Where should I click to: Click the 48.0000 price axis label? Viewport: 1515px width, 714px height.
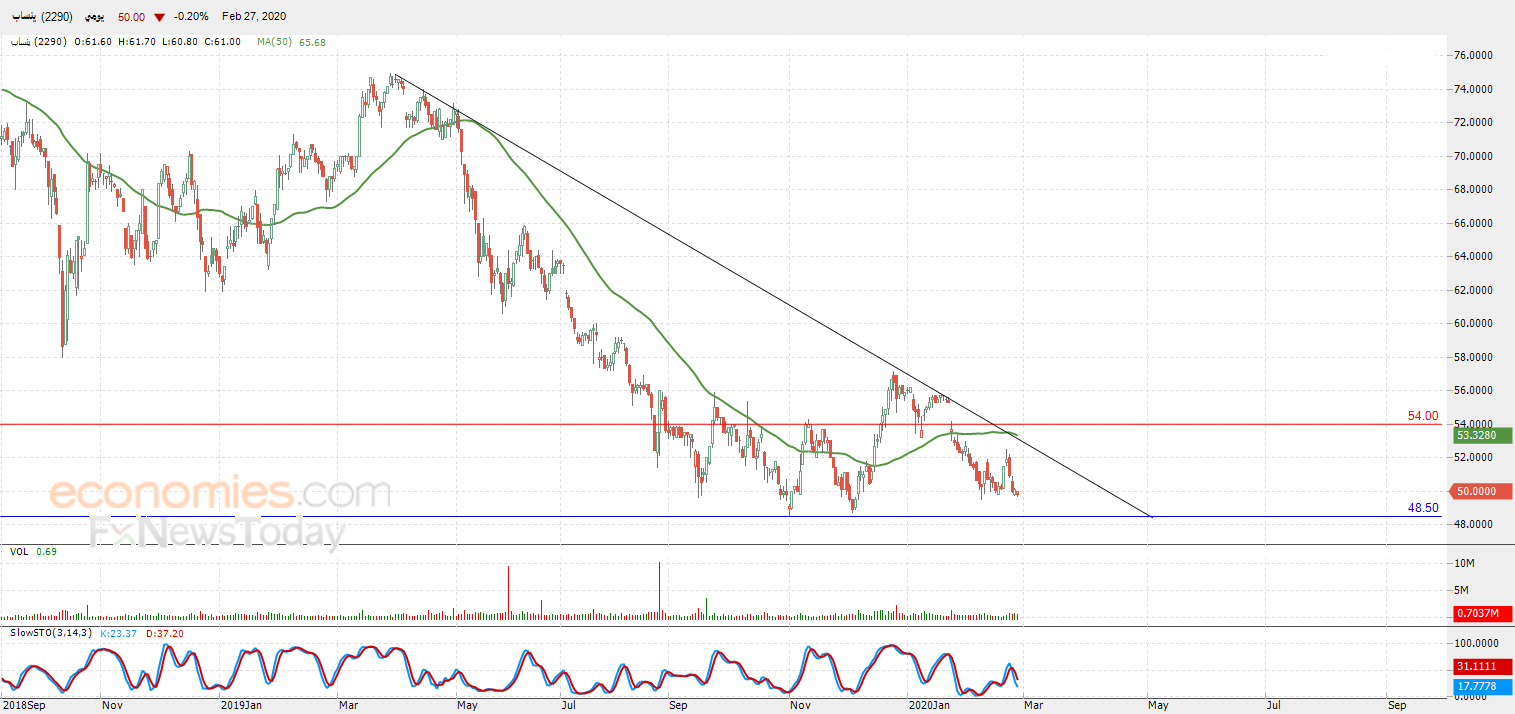(x=1475, y=524)
